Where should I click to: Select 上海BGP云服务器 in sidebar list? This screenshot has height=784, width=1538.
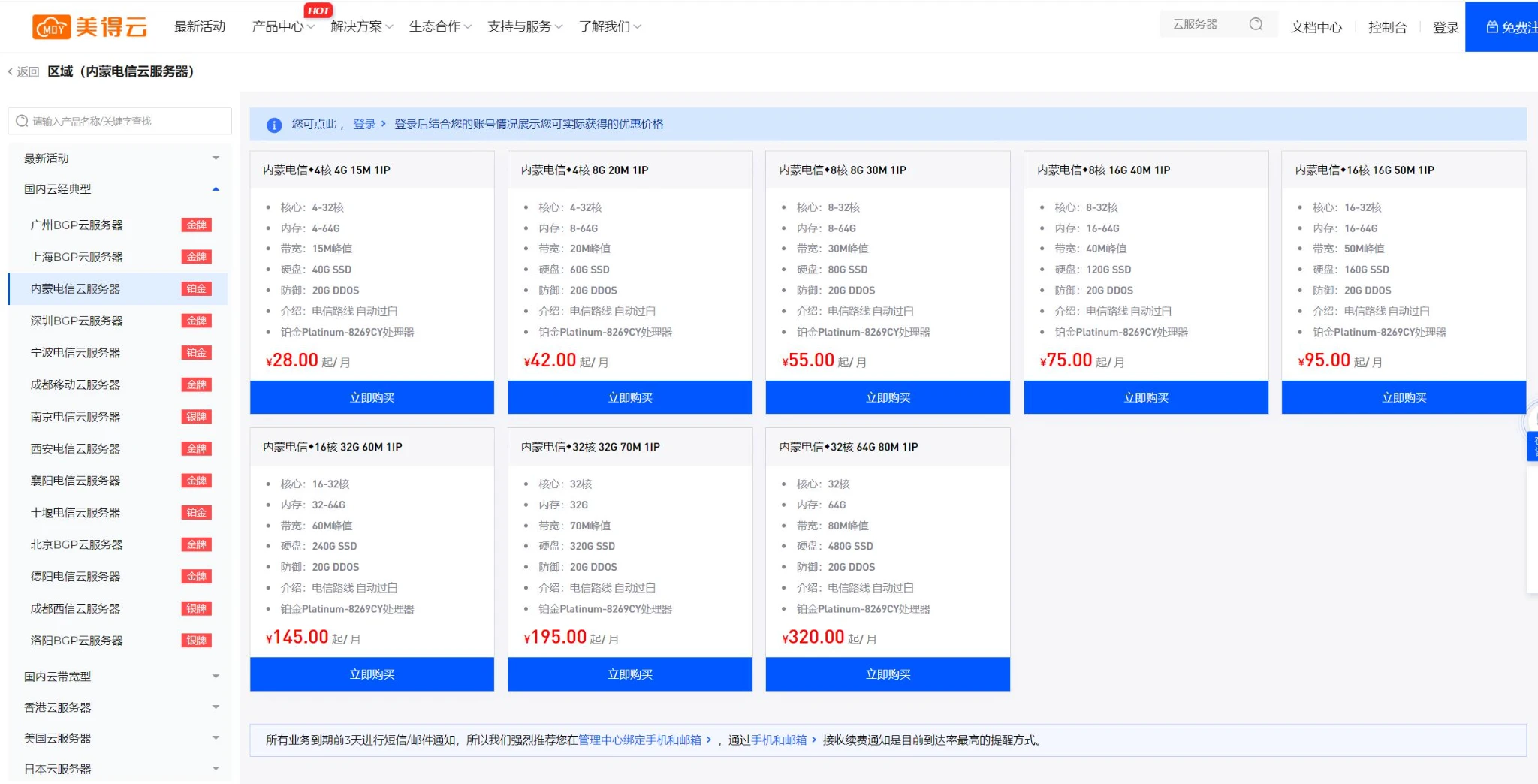77,257
